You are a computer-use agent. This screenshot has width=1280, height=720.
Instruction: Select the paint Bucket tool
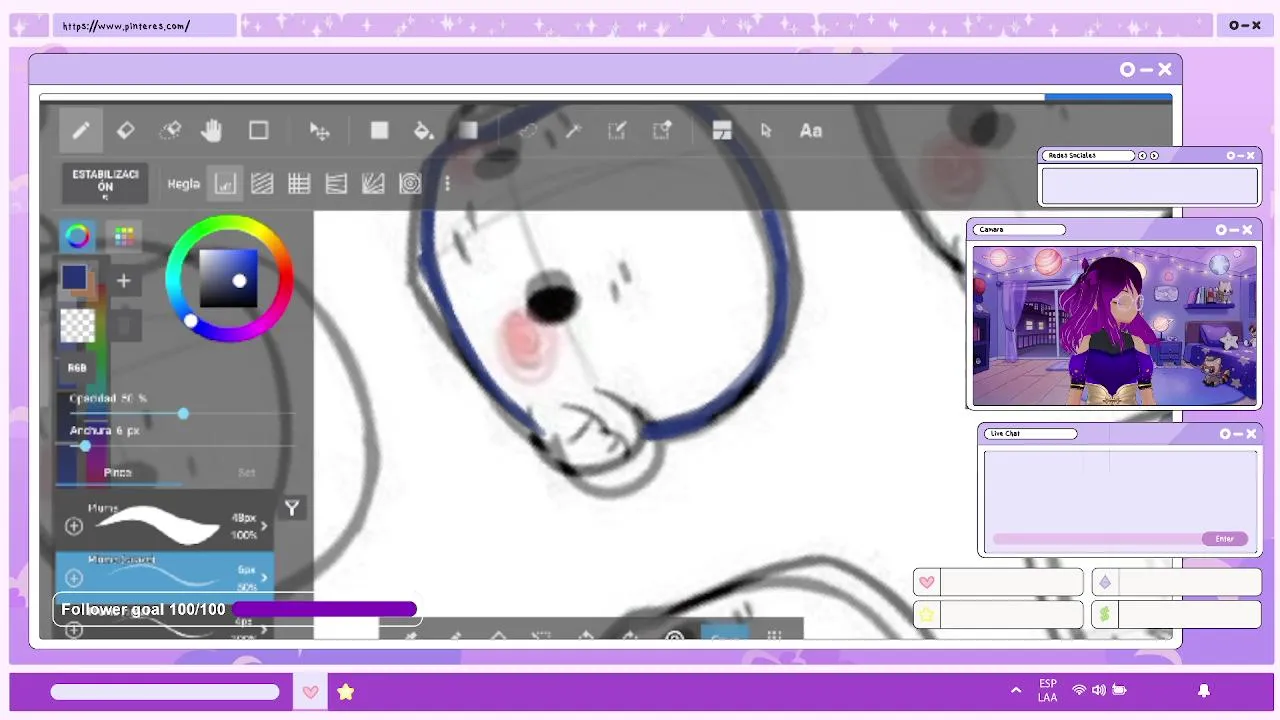(423, 131)
